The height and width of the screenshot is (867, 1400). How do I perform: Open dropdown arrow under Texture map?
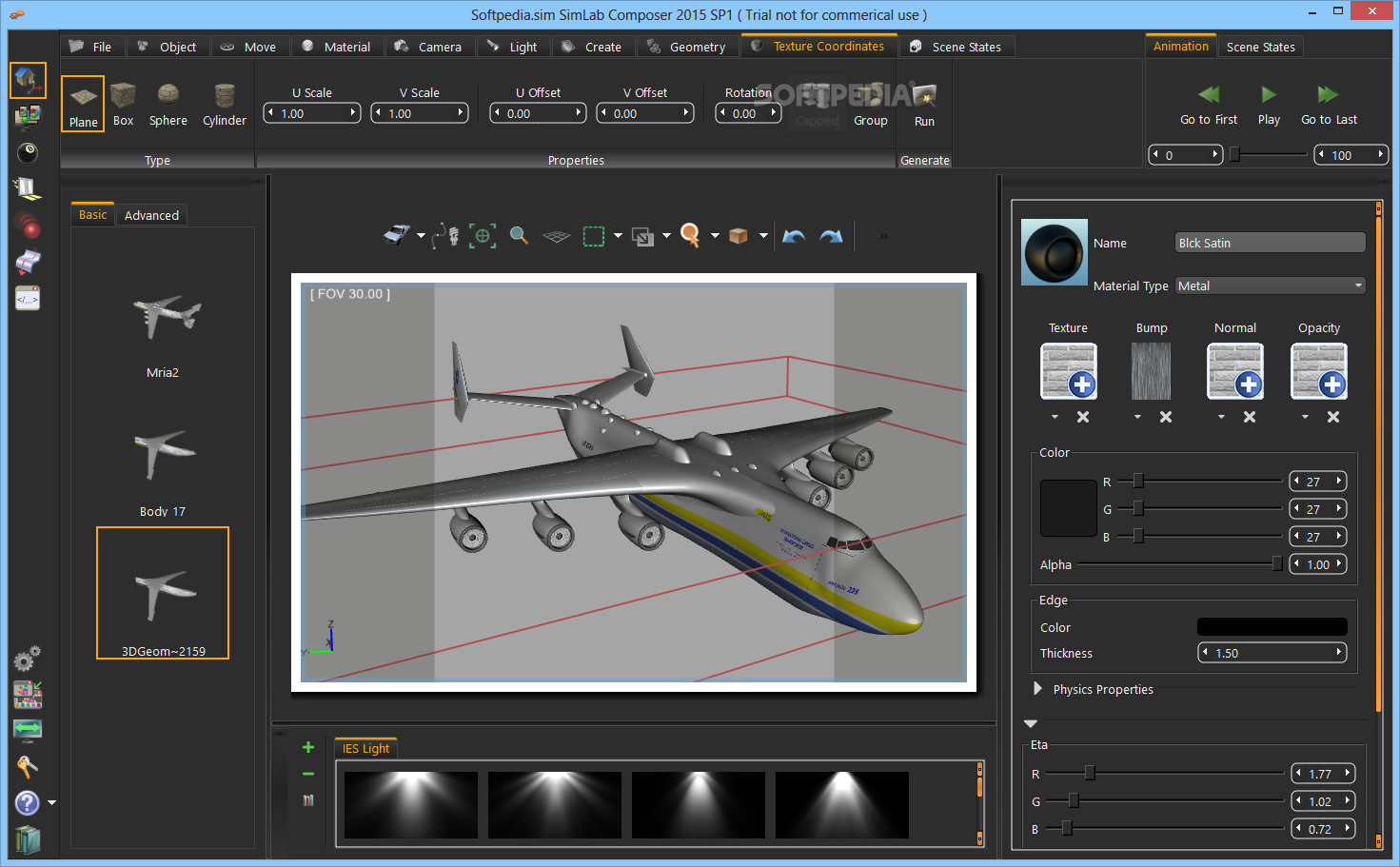[1055, 417]
